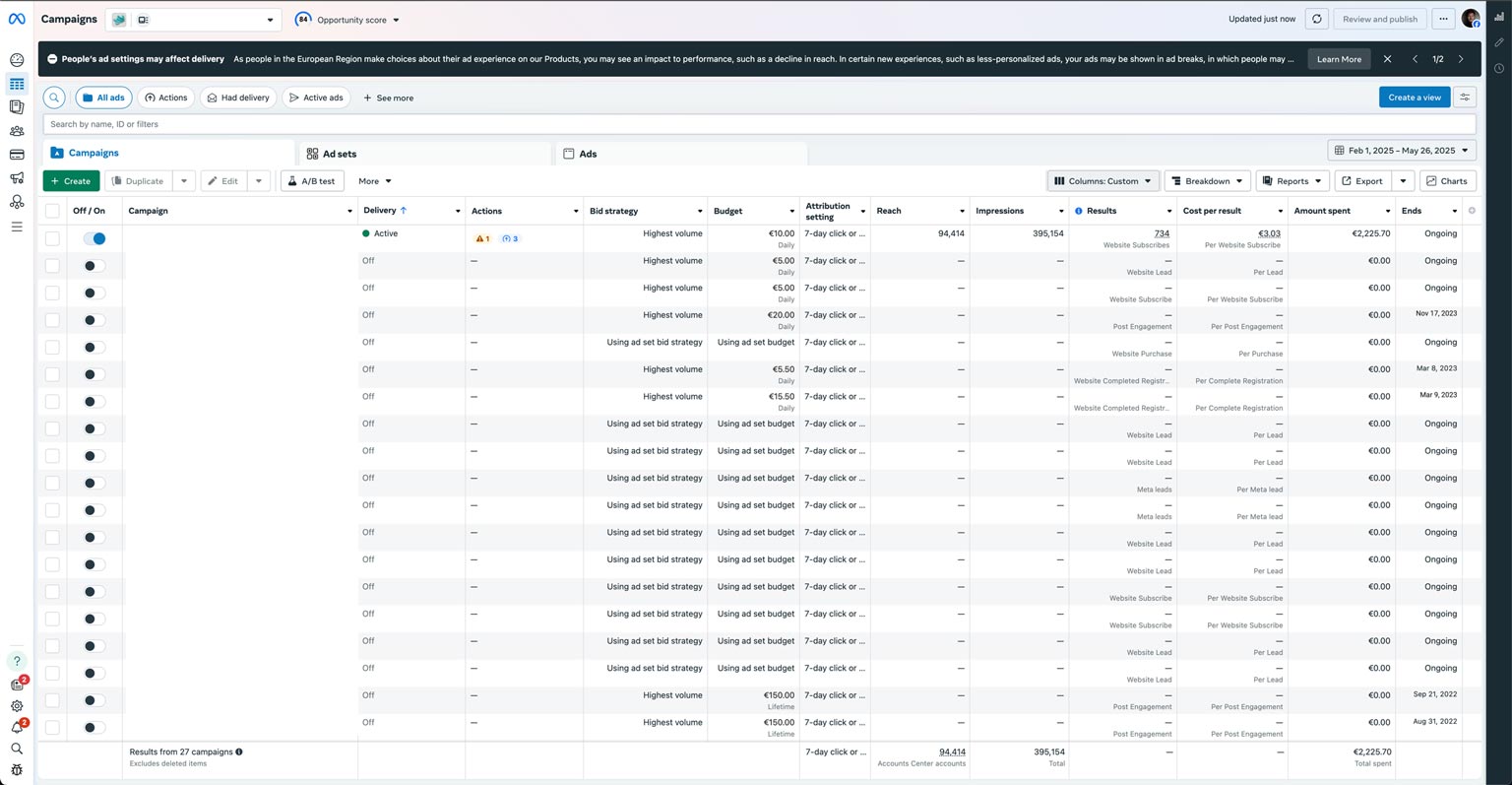The height and width of the screenshot is (785, 1512).
Task: Go to previous banner notification
Action: coord(1416,59)
